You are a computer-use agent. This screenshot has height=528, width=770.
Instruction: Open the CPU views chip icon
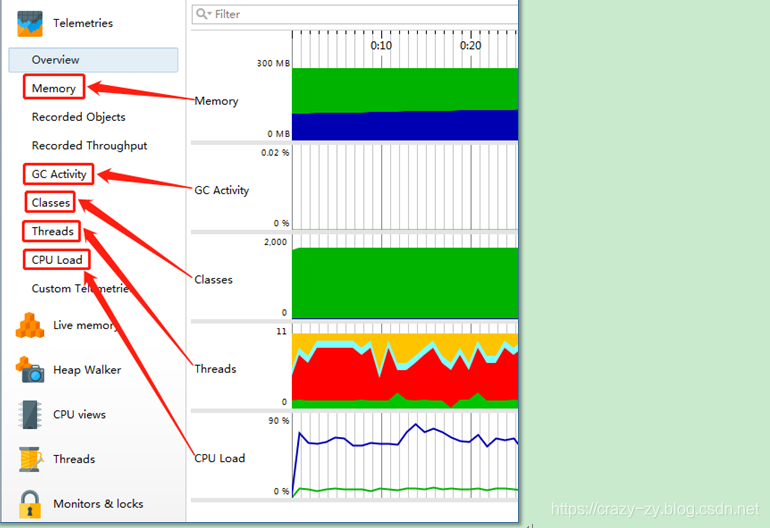click(x=30, y=415)
